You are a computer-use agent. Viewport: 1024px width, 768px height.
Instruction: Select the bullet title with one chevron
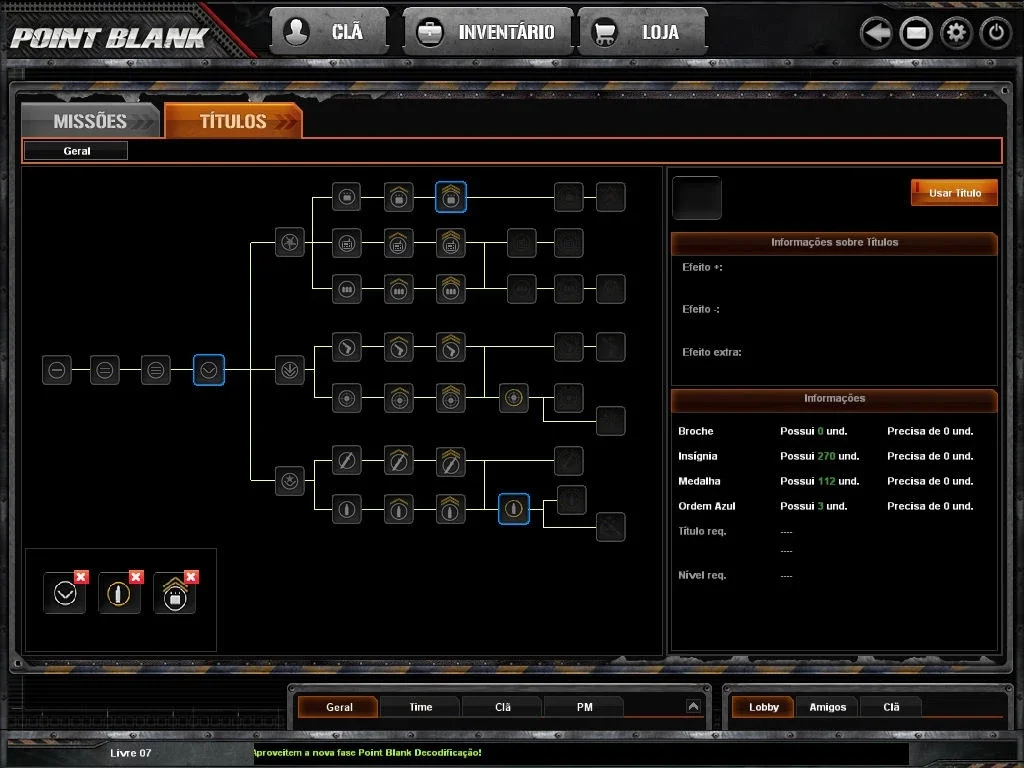click(x=399, y=509)
